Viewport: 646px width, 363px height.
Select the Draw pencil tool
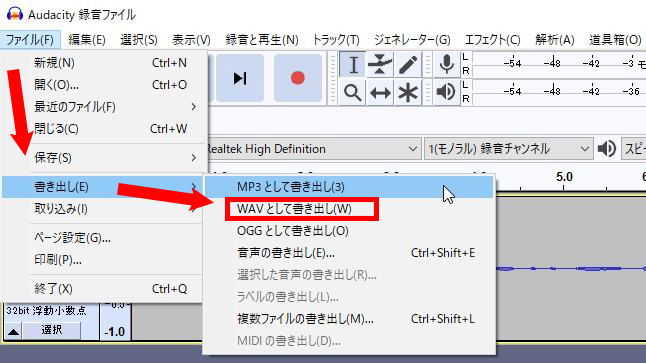click(407, 65)
